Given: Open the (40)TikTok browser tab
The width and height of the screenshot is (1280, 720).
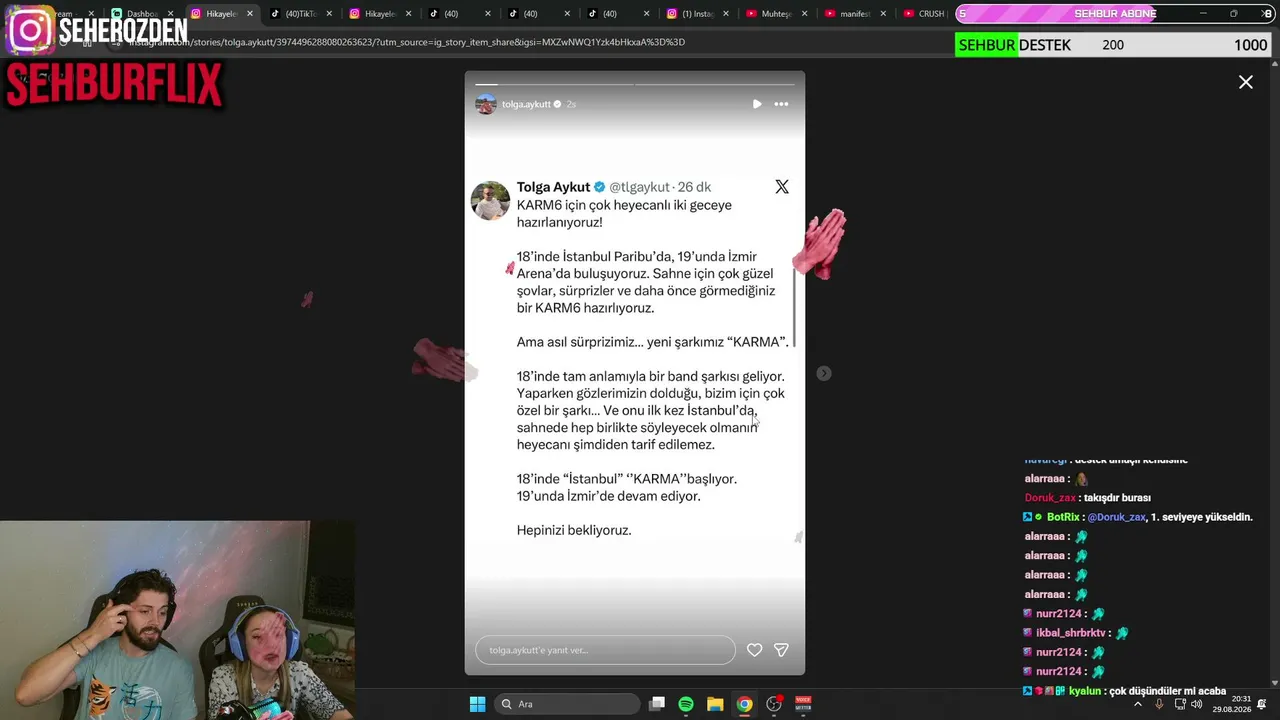Looking at the screenshot, I should coord(300,14).
